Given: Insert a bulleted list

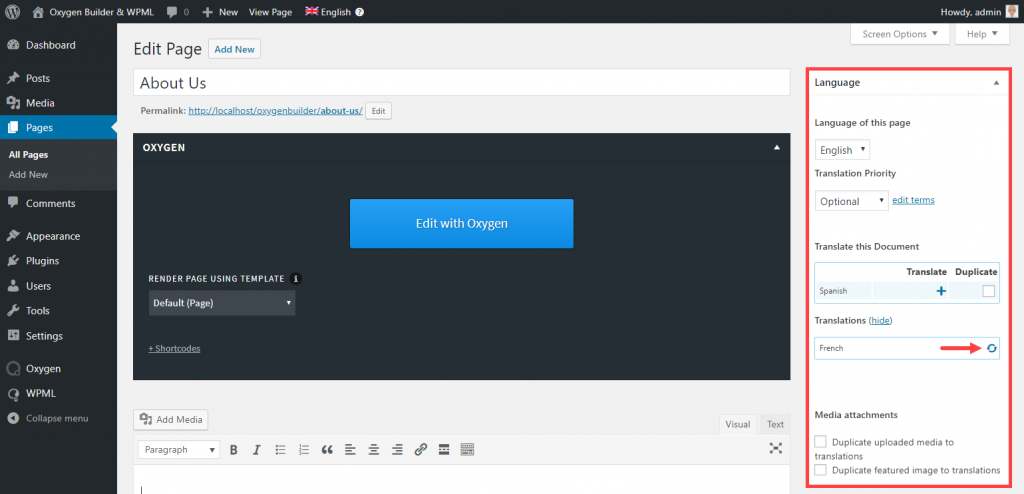Looking at the screenshot, I should pyautogui.click(x=281, y=450).
